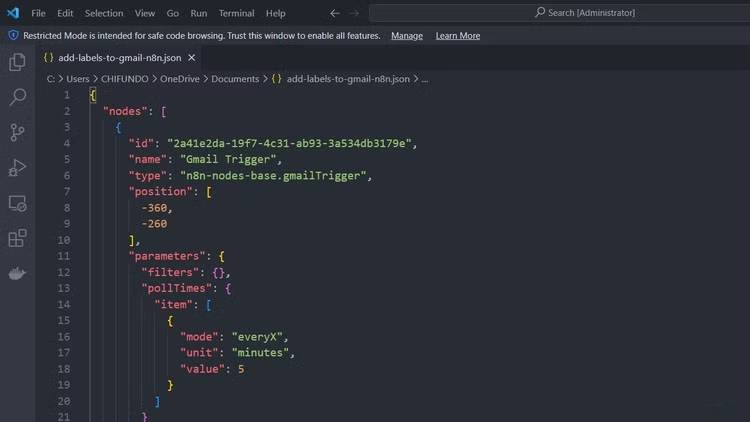Click the "mode" key on line 16
This screenshot has width=750, height=422.
pyautogui.click(x=199, y=337)
